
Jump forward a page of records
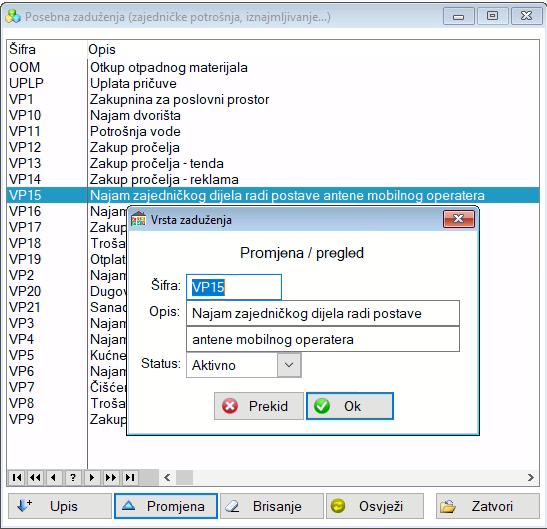pos(111,477)
